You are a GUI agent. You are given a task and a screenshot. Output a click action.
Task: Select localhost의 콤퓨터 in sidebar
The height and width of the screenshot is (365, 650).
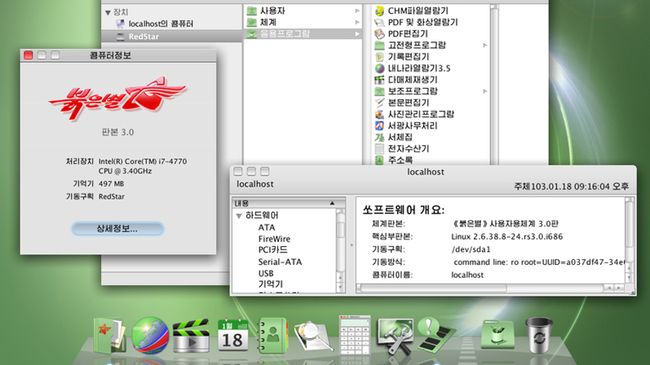point(160,24)
